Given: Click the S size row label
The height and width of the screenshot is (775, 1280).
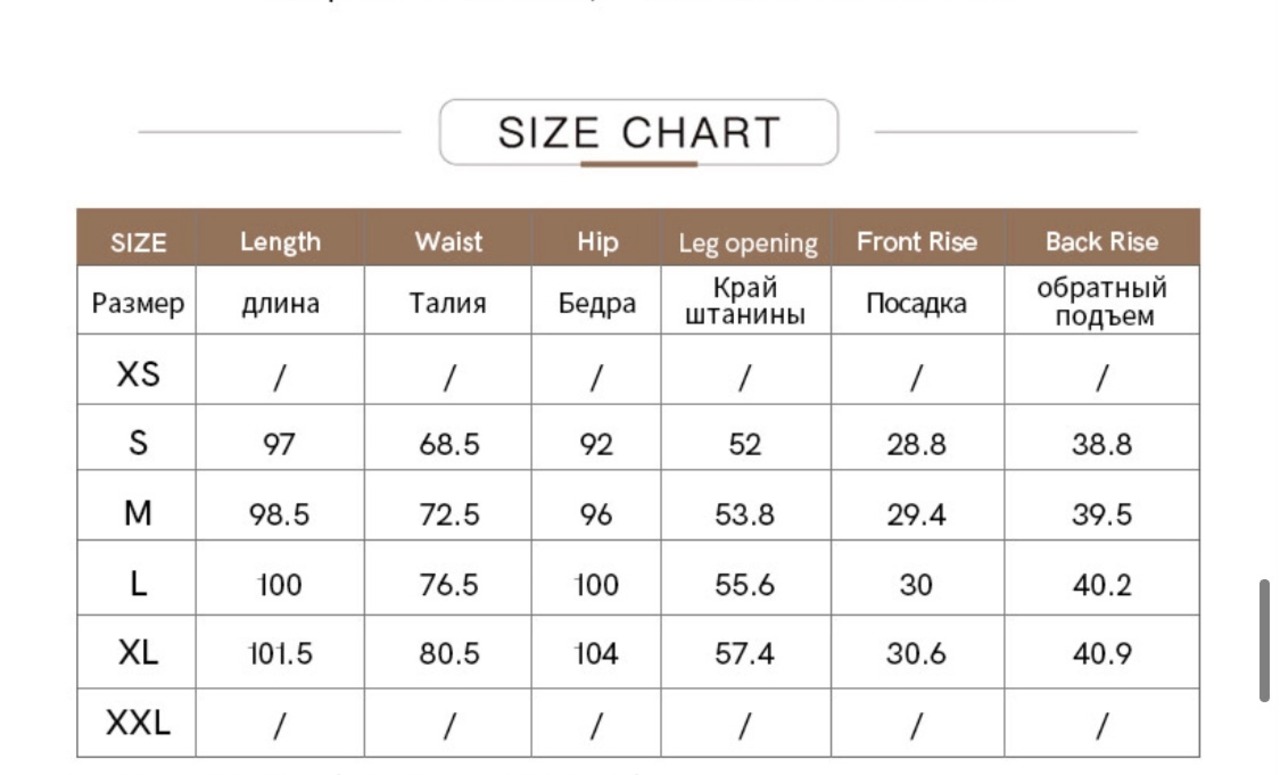Looking at the screenshot, I should [138, 443].
